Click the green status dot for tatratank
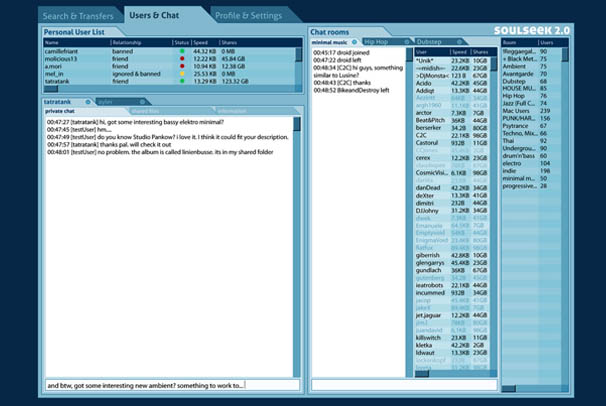 pyautogui.click(x=182, y=79)
